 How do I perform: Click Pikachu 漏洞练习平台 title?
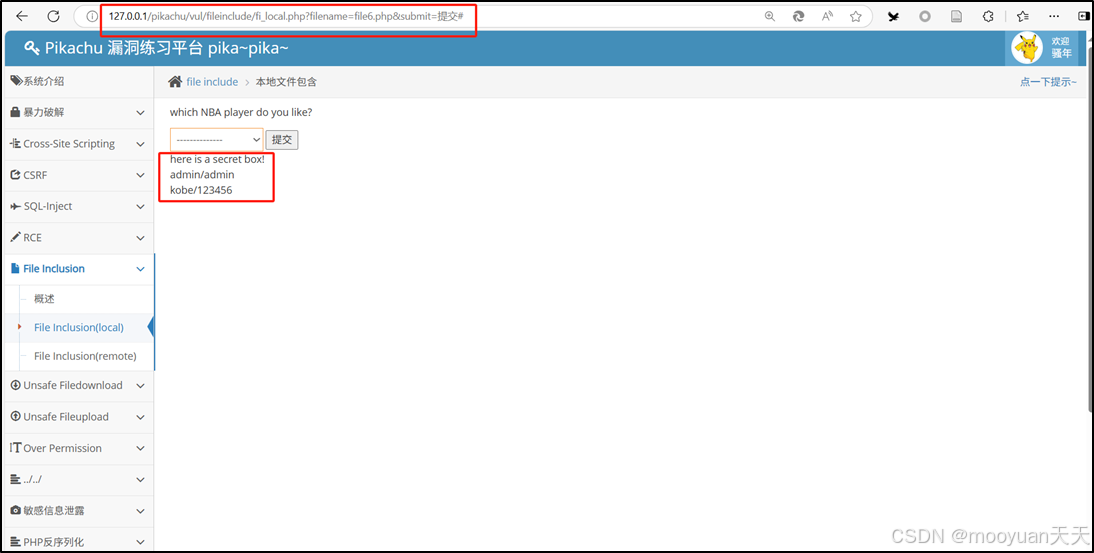point(167,48)
